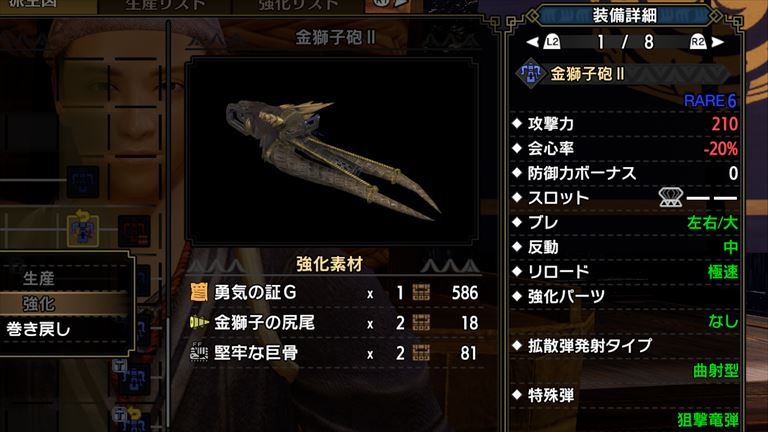Click the 堅牢な巨骨 bone material icon
Viewport: 768px width, 432px height.
[x=199, y=353]
